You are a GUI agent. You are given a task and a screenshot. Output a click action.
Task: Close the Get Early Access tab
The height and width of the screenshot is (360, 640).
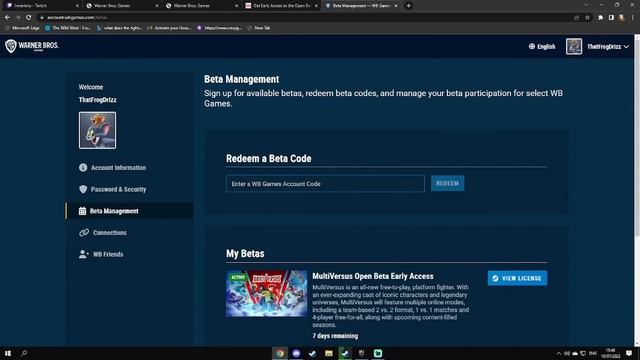(x=316, y=6)
